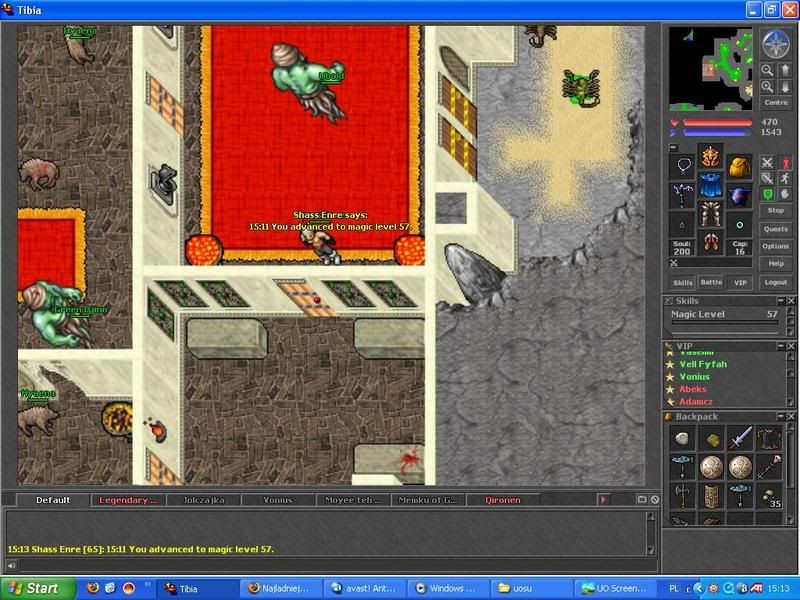The image size is (800, 600).
Task: Select the ammunition slot with green circle
Action: pos(739,224)
